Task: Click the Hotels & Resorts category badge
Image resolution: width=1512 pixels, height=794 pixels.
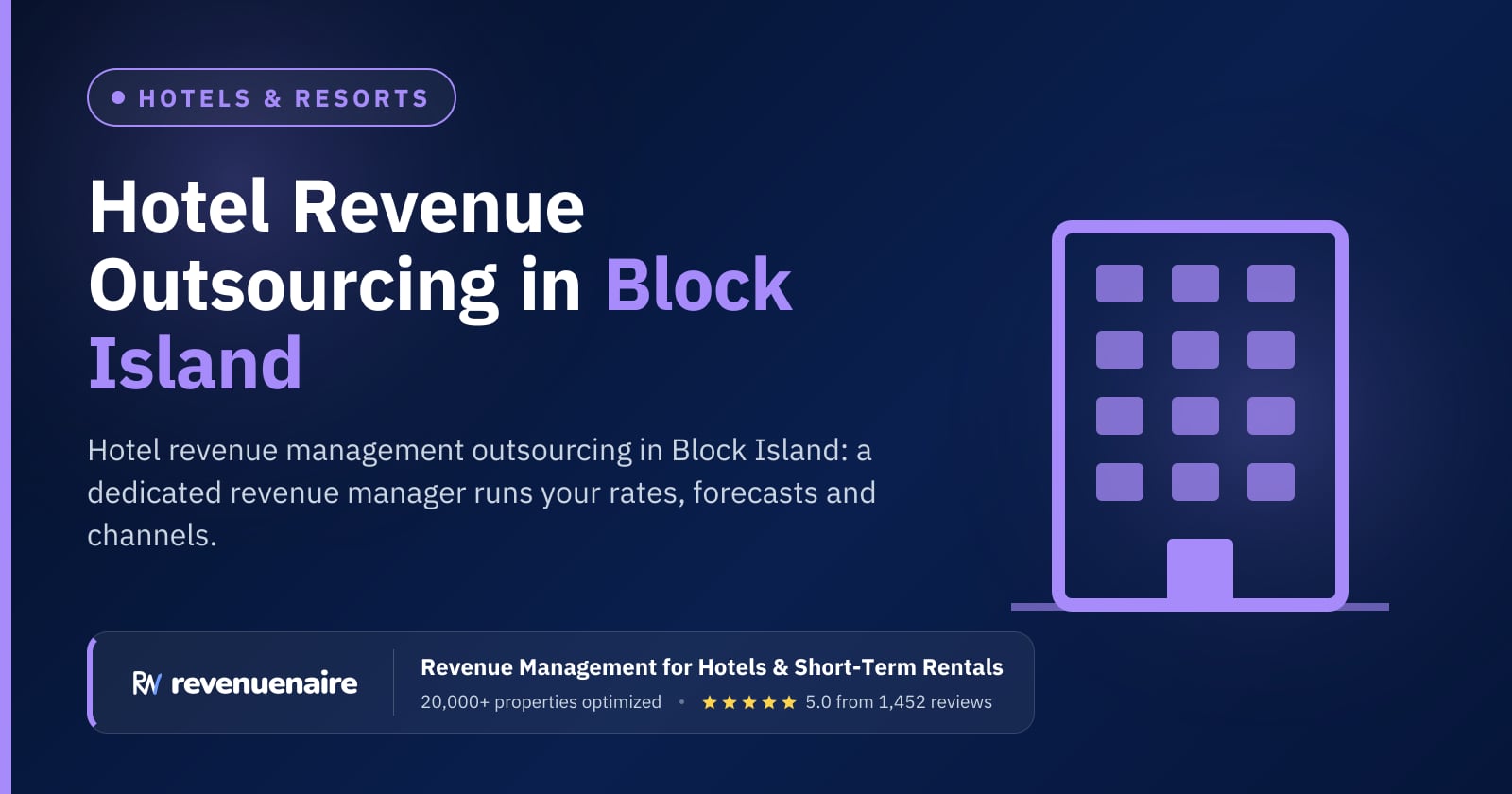Action: 271,97
